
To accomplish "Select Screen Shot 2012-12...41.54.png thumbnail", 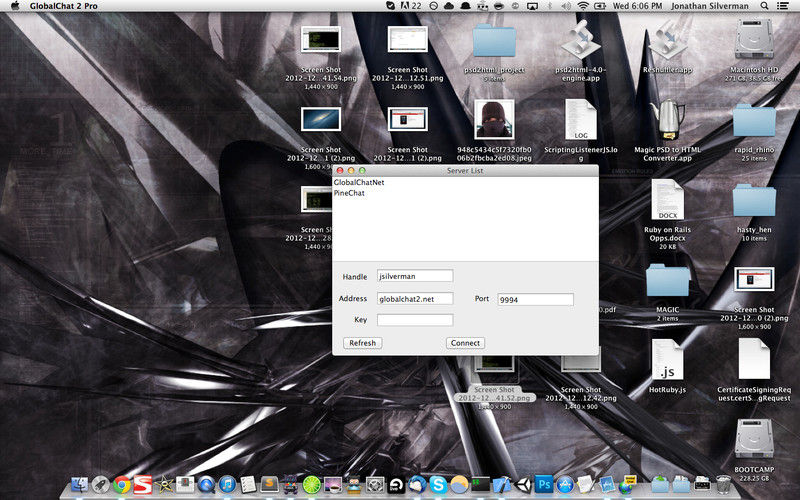I will click(320, 39).
